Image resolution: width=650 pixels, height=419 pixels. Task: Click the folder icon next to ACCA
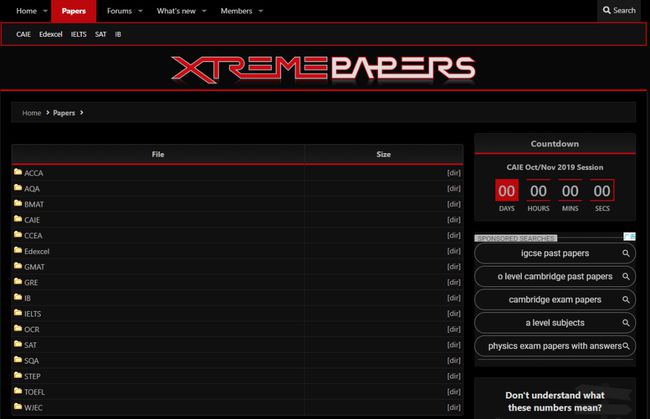(x=18, y=172)
